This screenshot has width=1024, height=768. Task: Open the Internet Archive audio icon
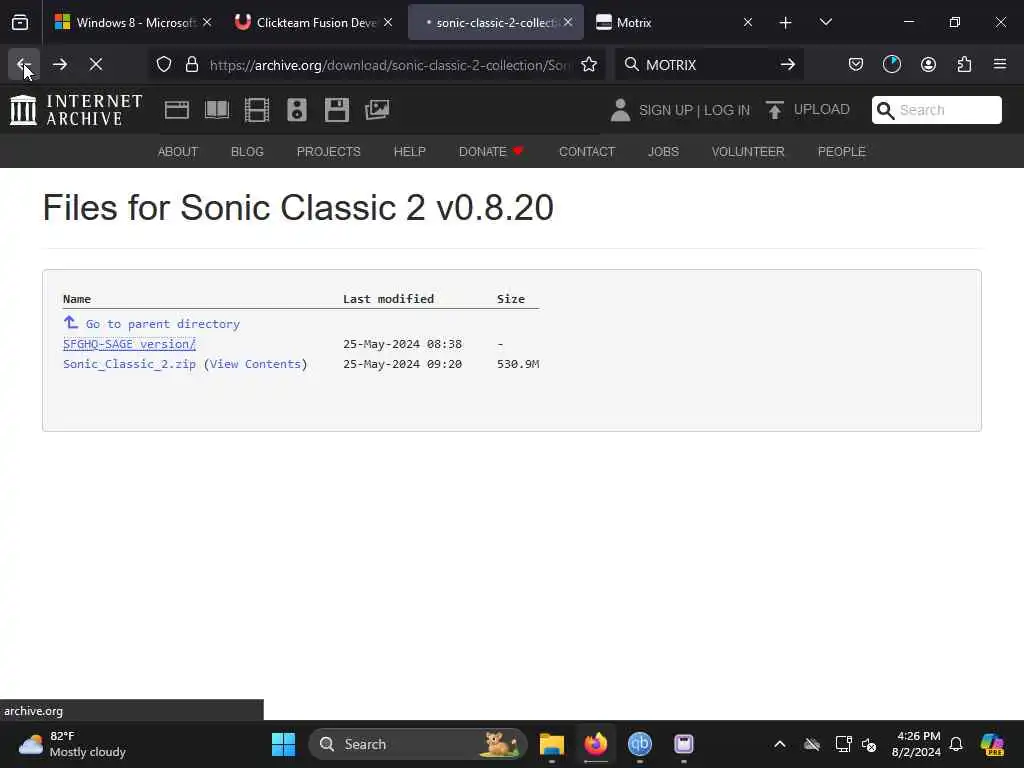296,110
